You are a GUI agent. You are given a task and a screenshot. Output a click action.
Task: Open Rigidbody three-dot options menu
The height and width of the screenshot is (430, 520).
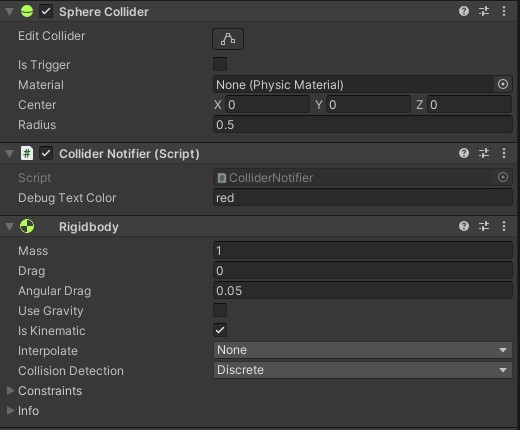[x=504, y=226]
